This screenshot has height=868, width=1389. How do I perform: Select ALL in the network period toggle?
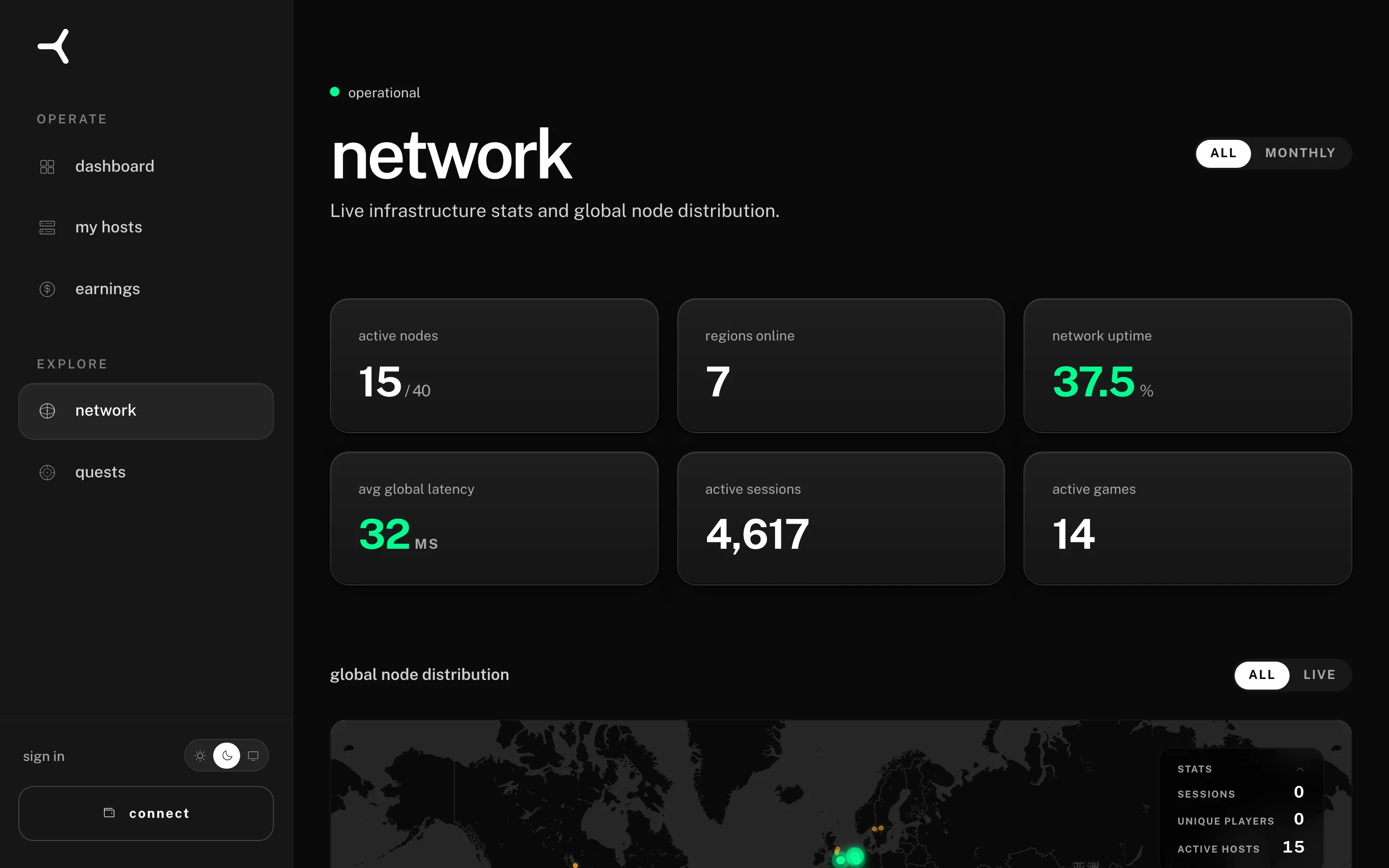pos(1223,153)
